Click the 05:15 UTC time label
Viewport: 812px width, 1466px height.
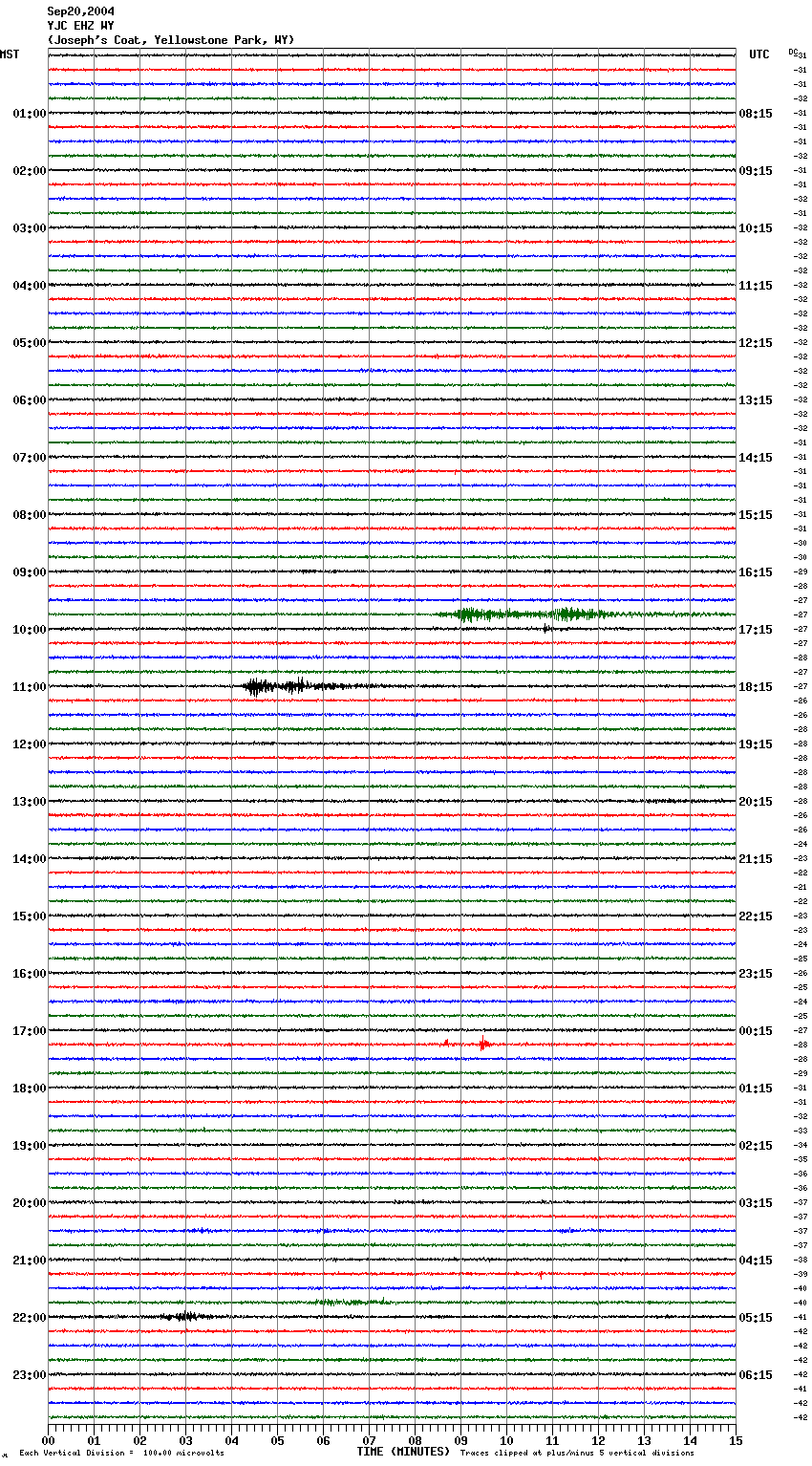[756, 1318]
